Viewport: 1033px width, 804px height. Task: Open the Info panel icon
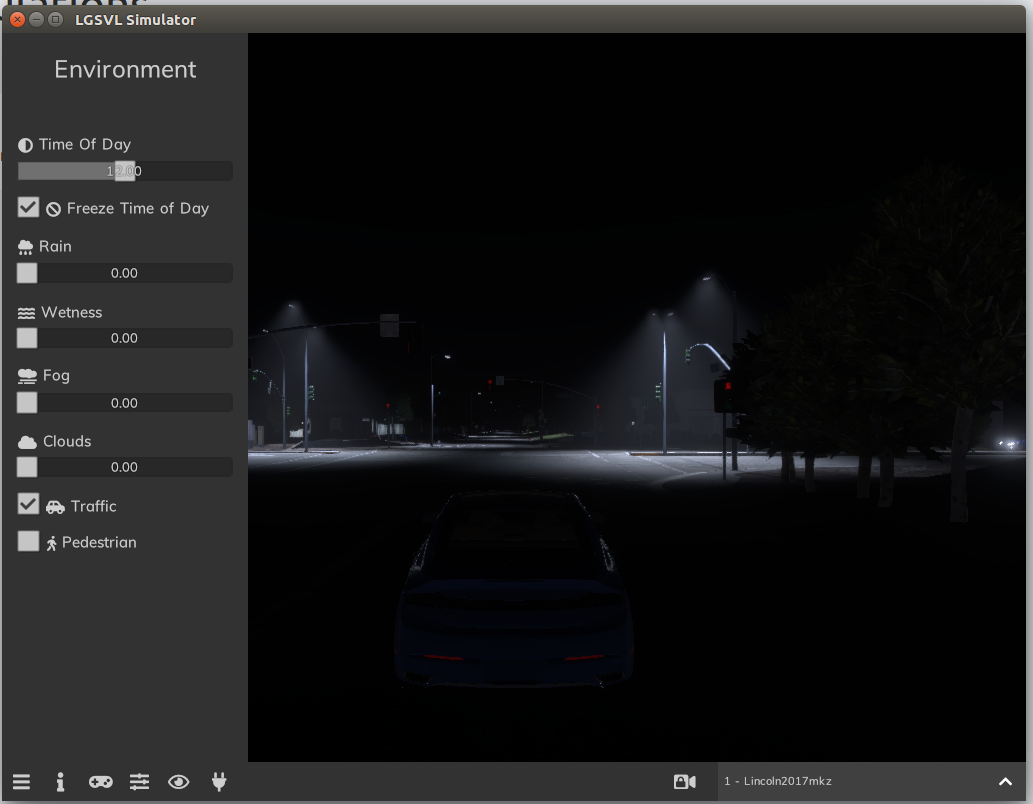point(60,782)
